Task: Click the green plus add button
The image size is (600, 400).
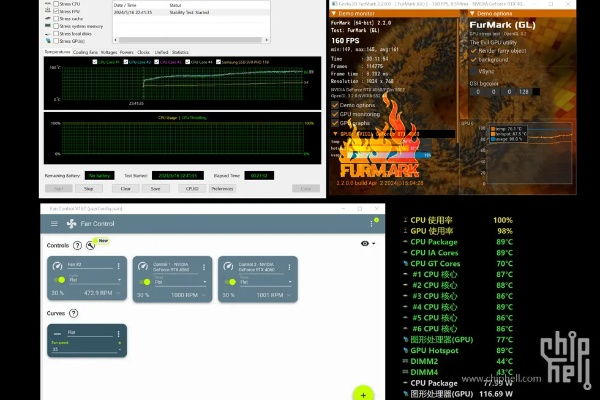Action: pos(362,394)
